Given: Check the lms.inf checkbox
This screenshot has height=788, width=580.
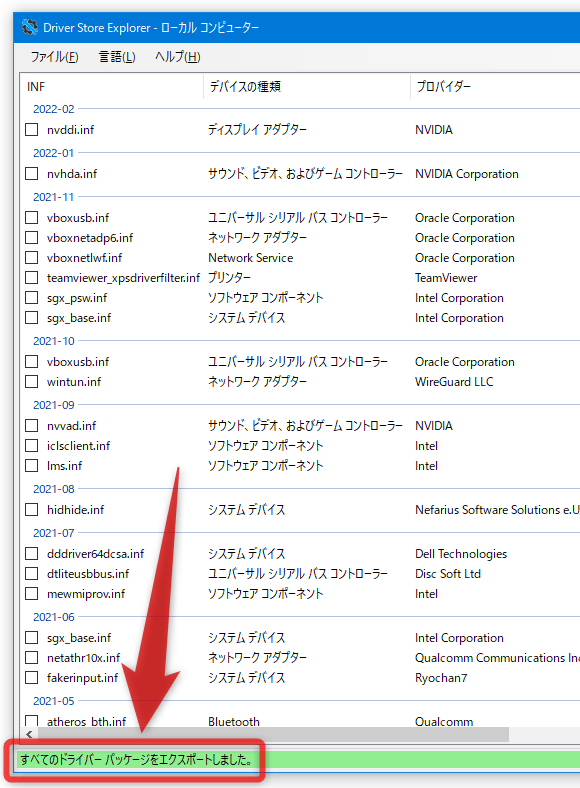Looking at the screenshot, I should tap(32, 466).
